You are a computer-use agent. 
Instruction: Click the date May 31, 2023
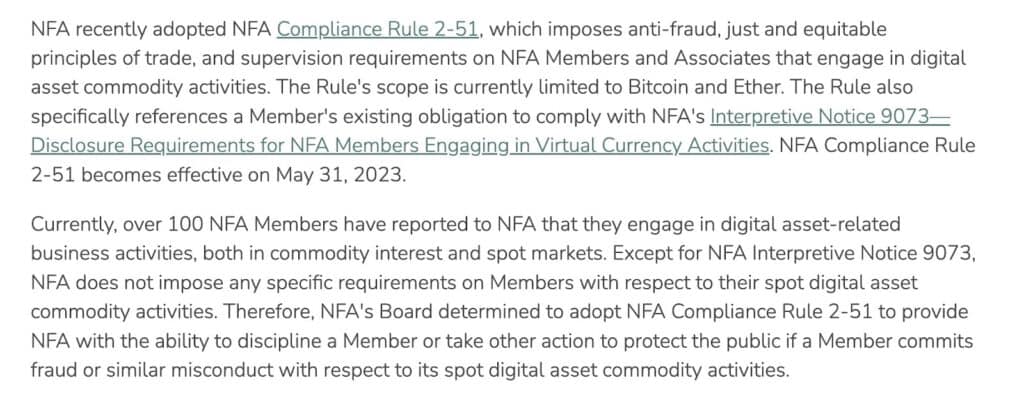[x=340, y=176]
